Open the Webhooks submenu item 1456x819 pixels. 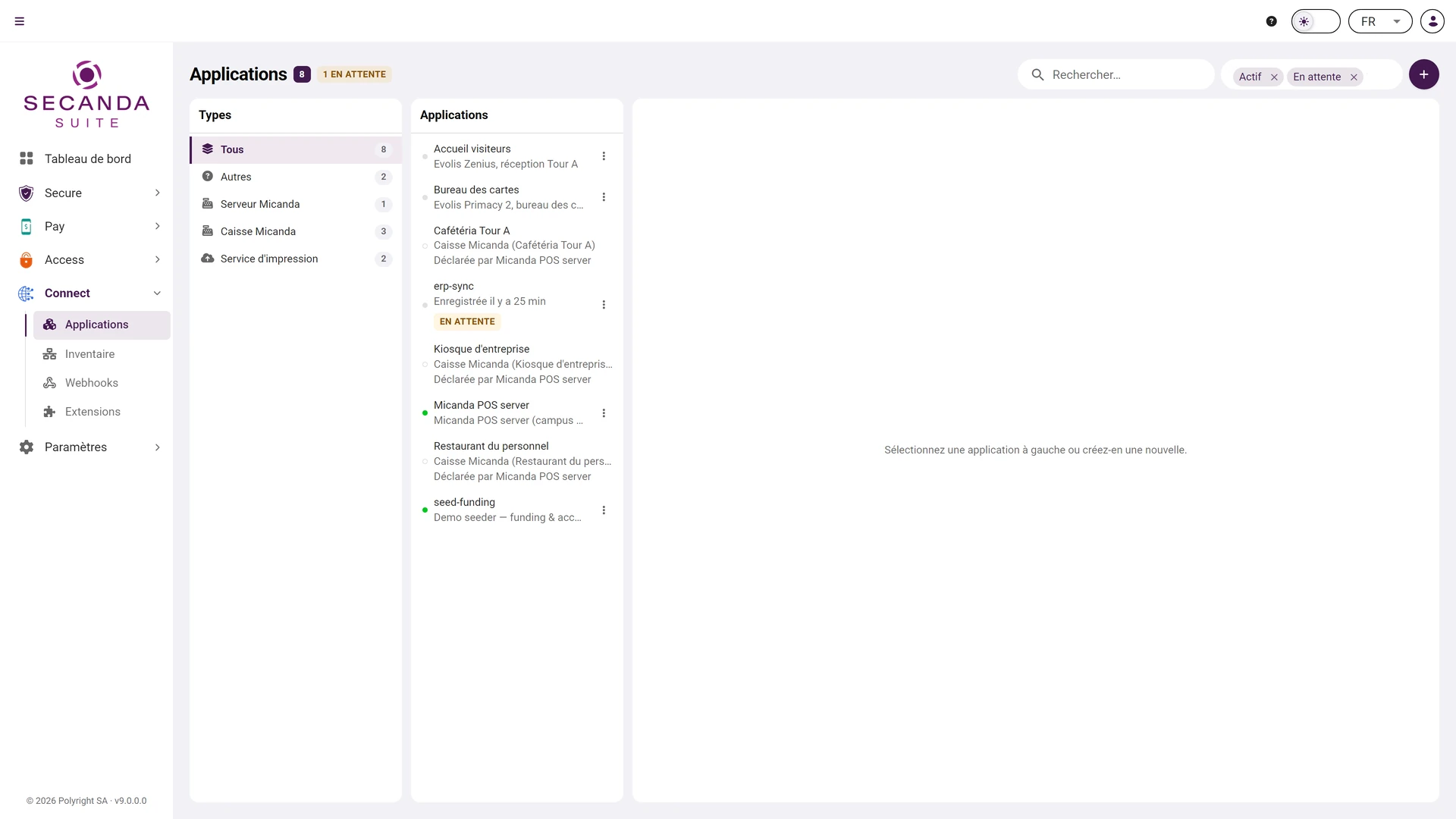point(102,383)
